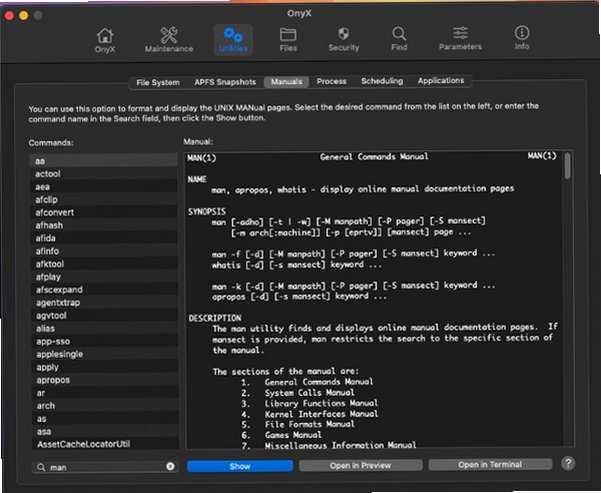Screen dimensions: 601x493
Task: Select the aa command
Action: click(103, 161)
